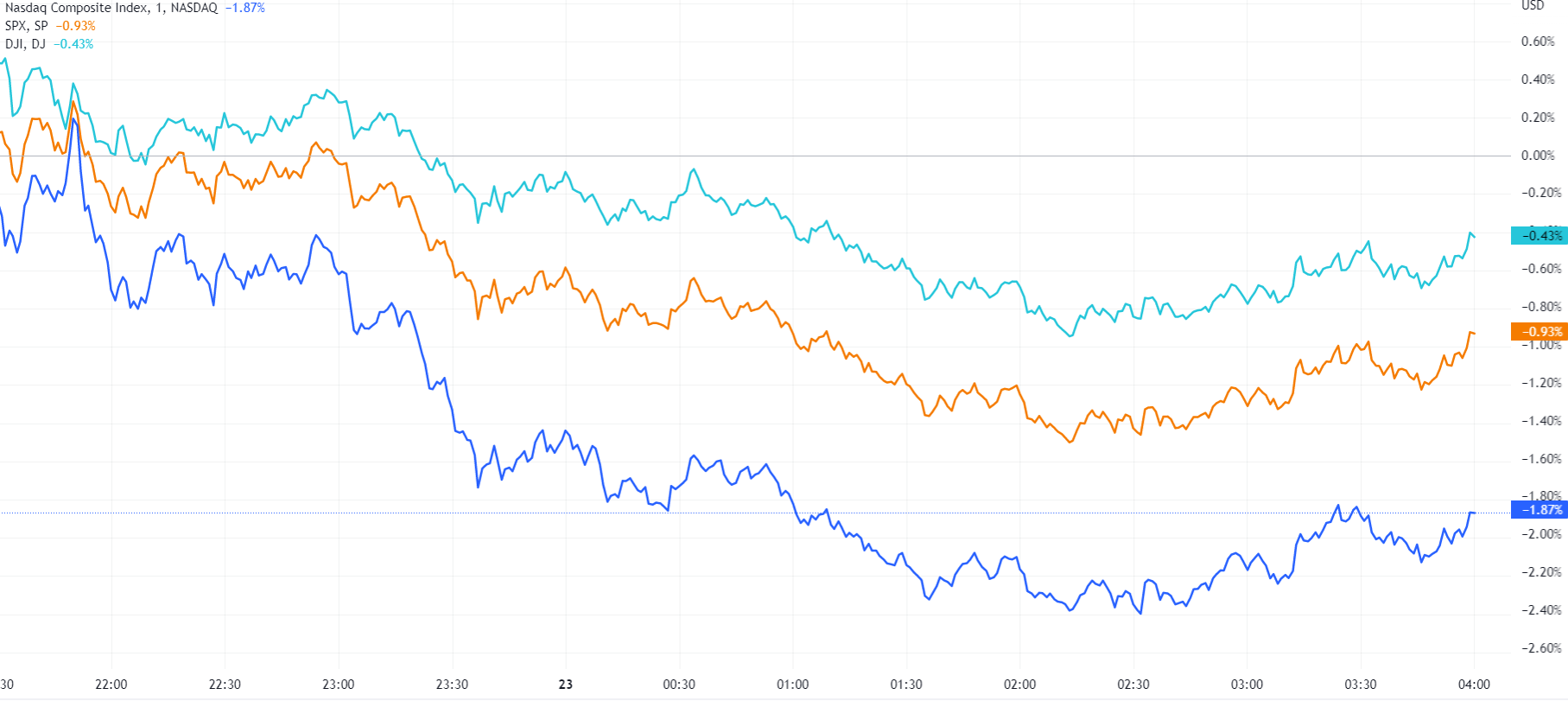
Task: Click the 04:00 time axis label
Action: pyautogui.click(x=1474, y=685)
